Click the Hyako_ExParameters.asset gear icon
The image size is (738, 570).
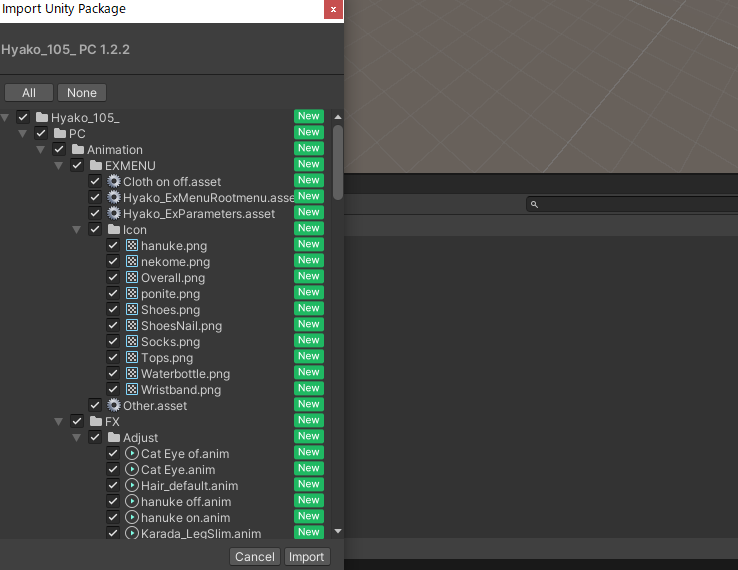pos(114,213)
